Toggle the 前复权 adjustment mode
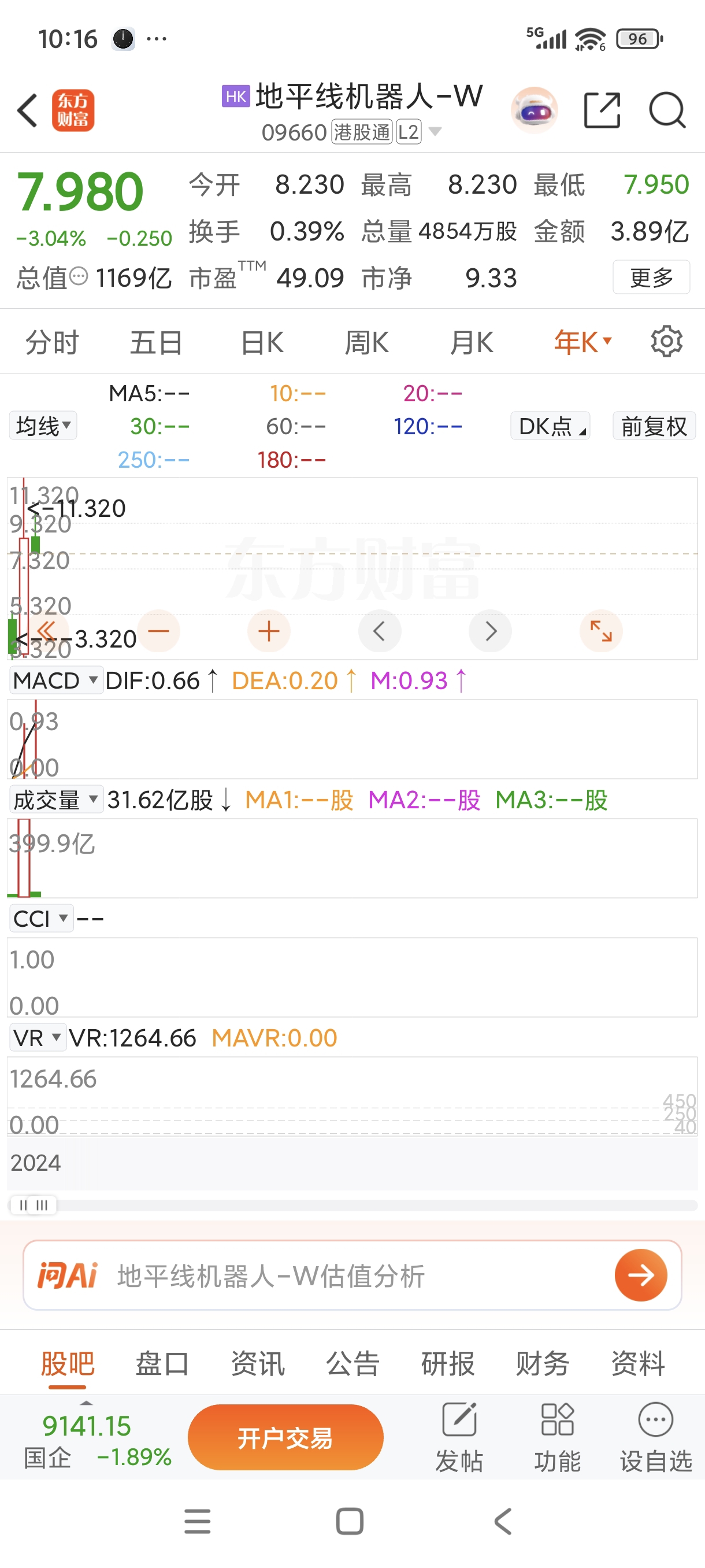This screenshot has height=1568, width=705. pyautogui.click(x=654, y=426)
